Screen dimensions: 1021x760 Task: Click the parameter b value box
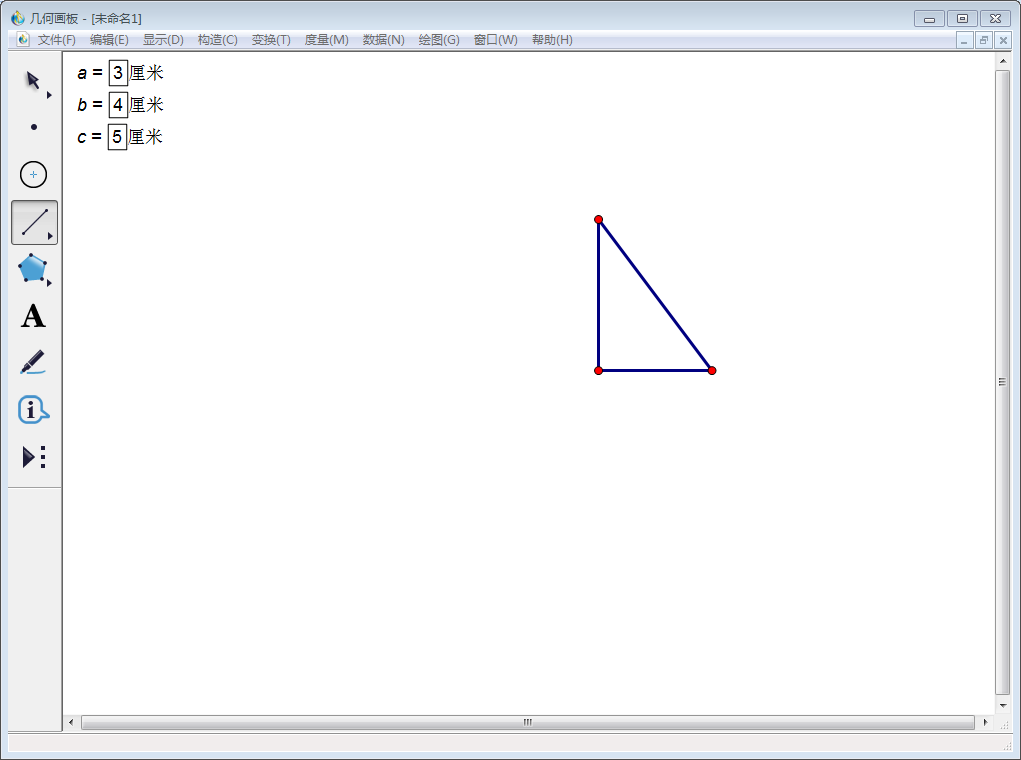click(x=118, y=105)
